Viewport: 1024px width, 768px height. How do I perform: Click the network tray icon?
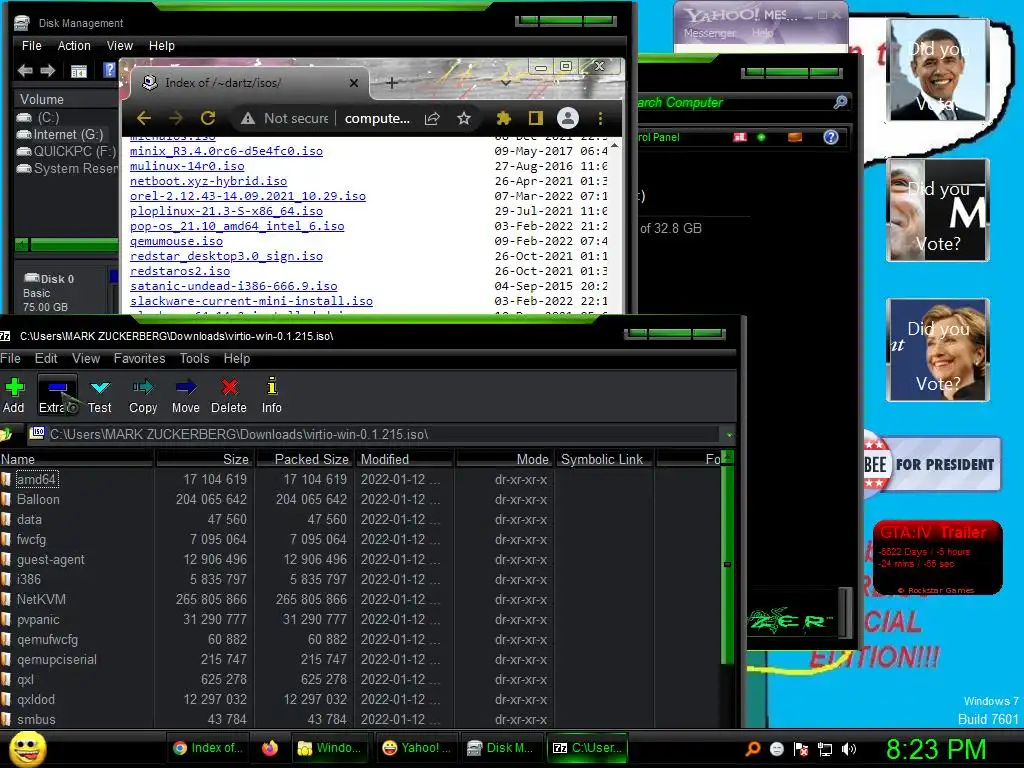click(x=825, y=749)
